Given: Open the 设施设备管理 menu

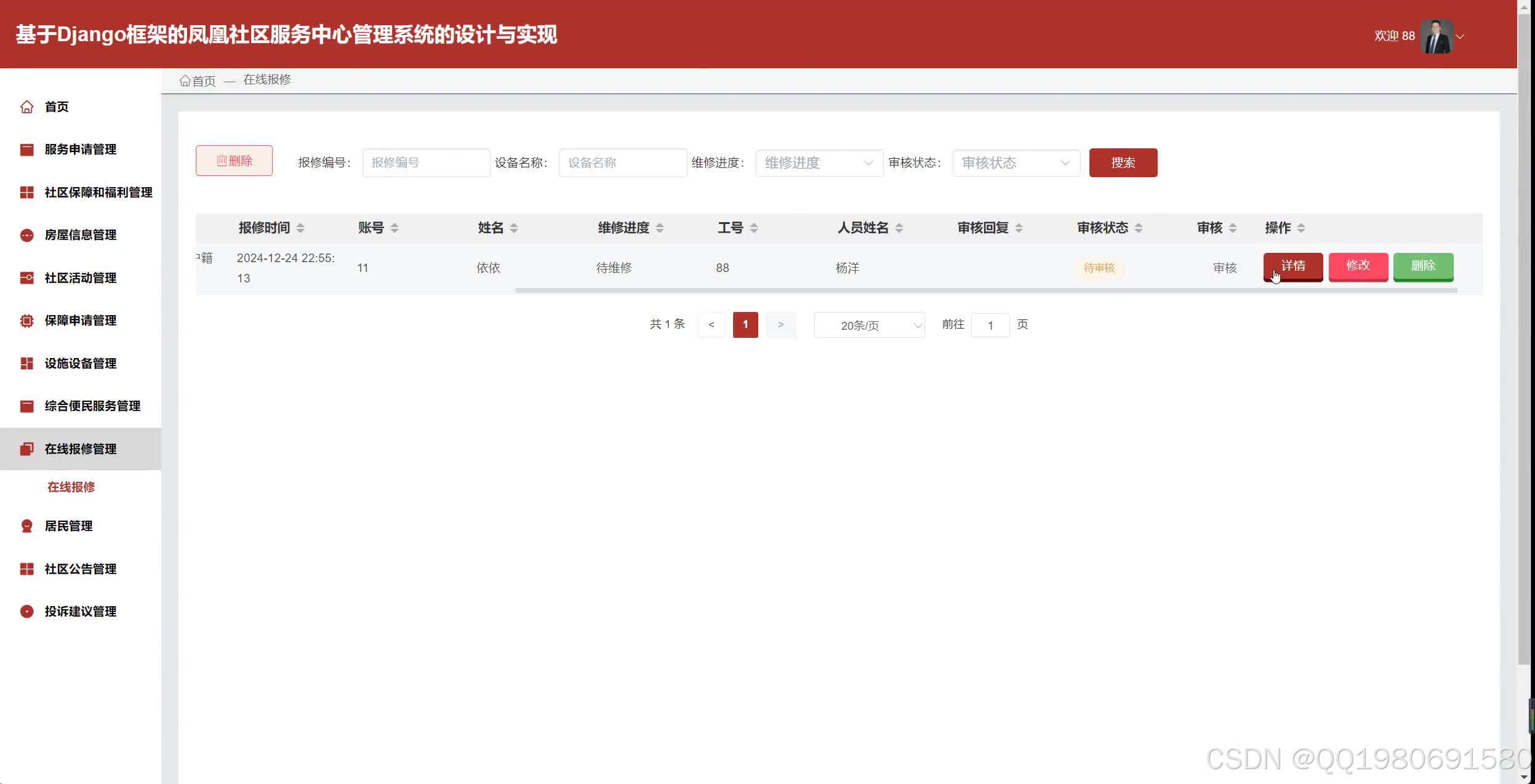Looking at the screenshot, I should [x=80, y=364].
